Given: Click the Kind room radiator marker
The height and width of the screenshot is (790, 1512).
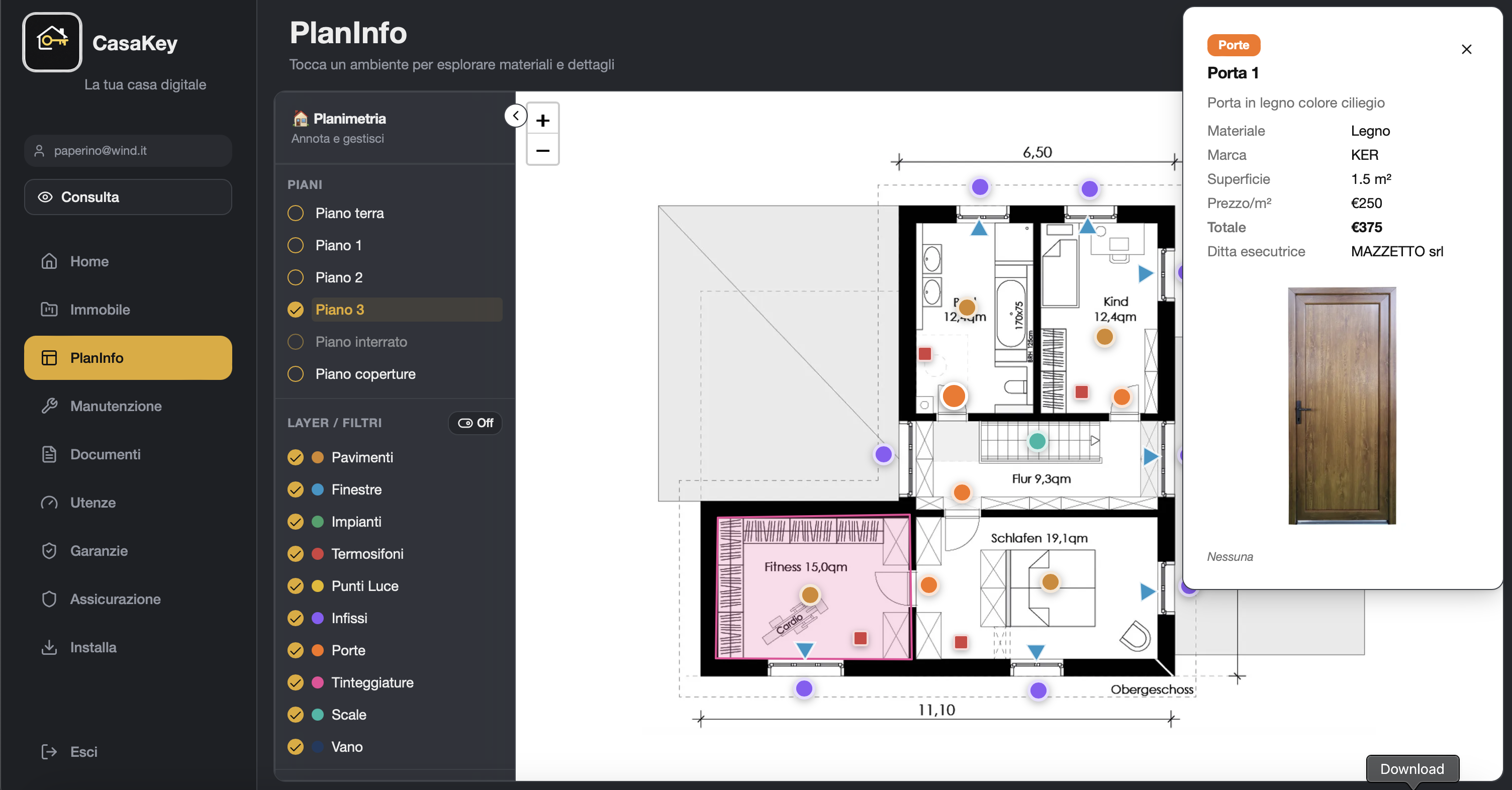Looking at the screenshot, I should coord(1082,392).
